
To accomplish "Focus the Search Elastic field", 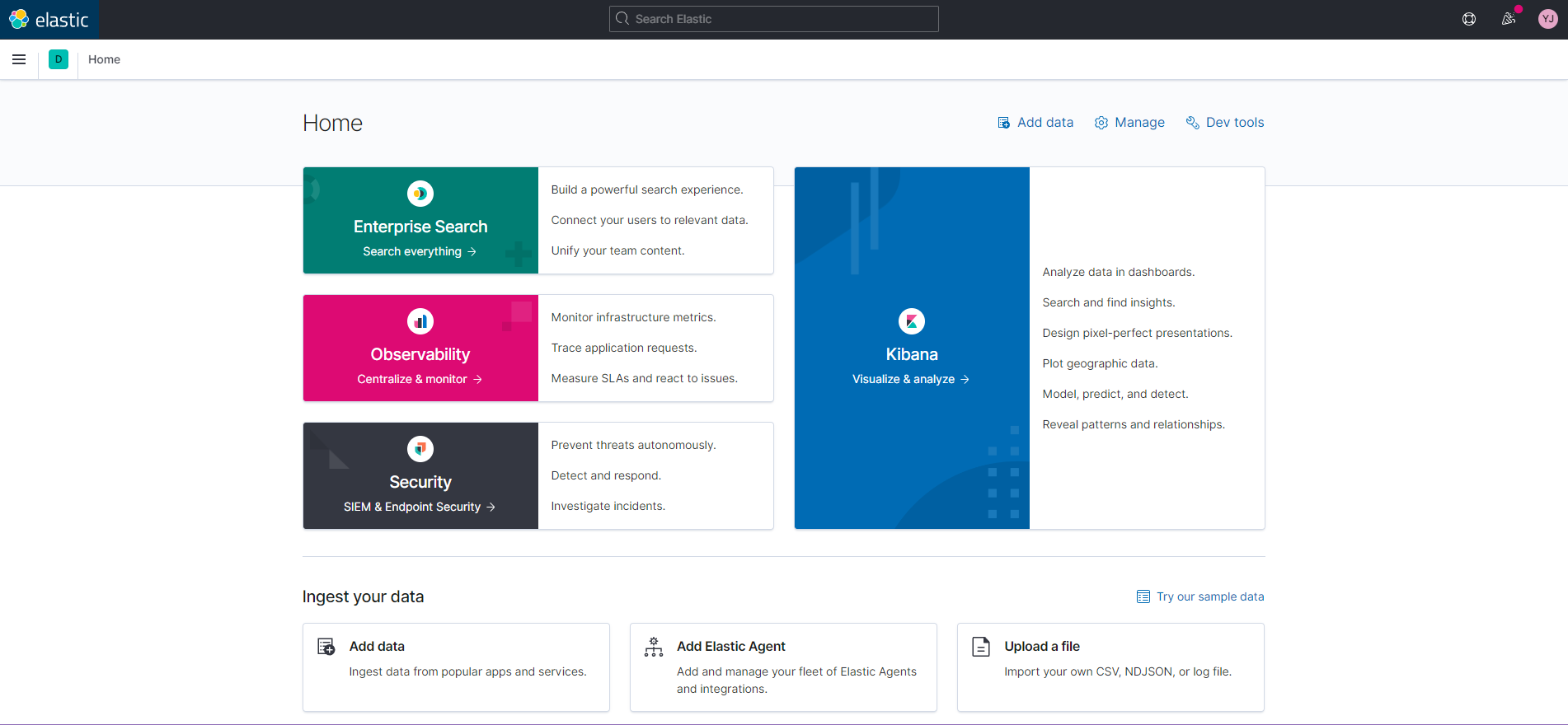I will coord(774,19).
